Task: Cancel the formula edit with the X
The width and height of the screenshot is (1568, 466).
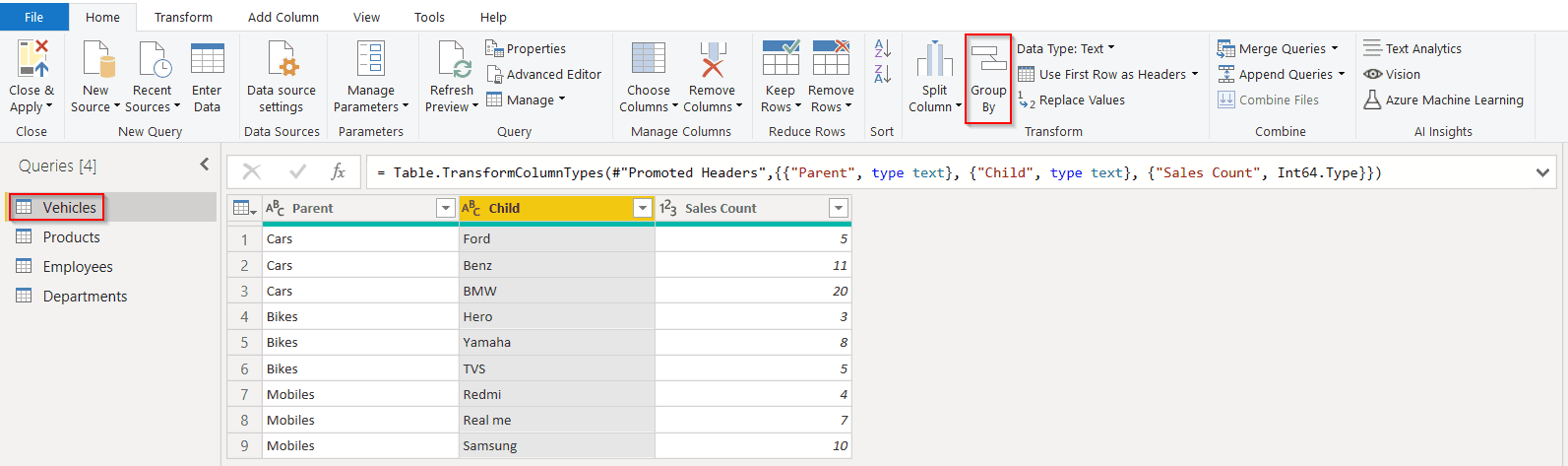Action: pos(252,171)
